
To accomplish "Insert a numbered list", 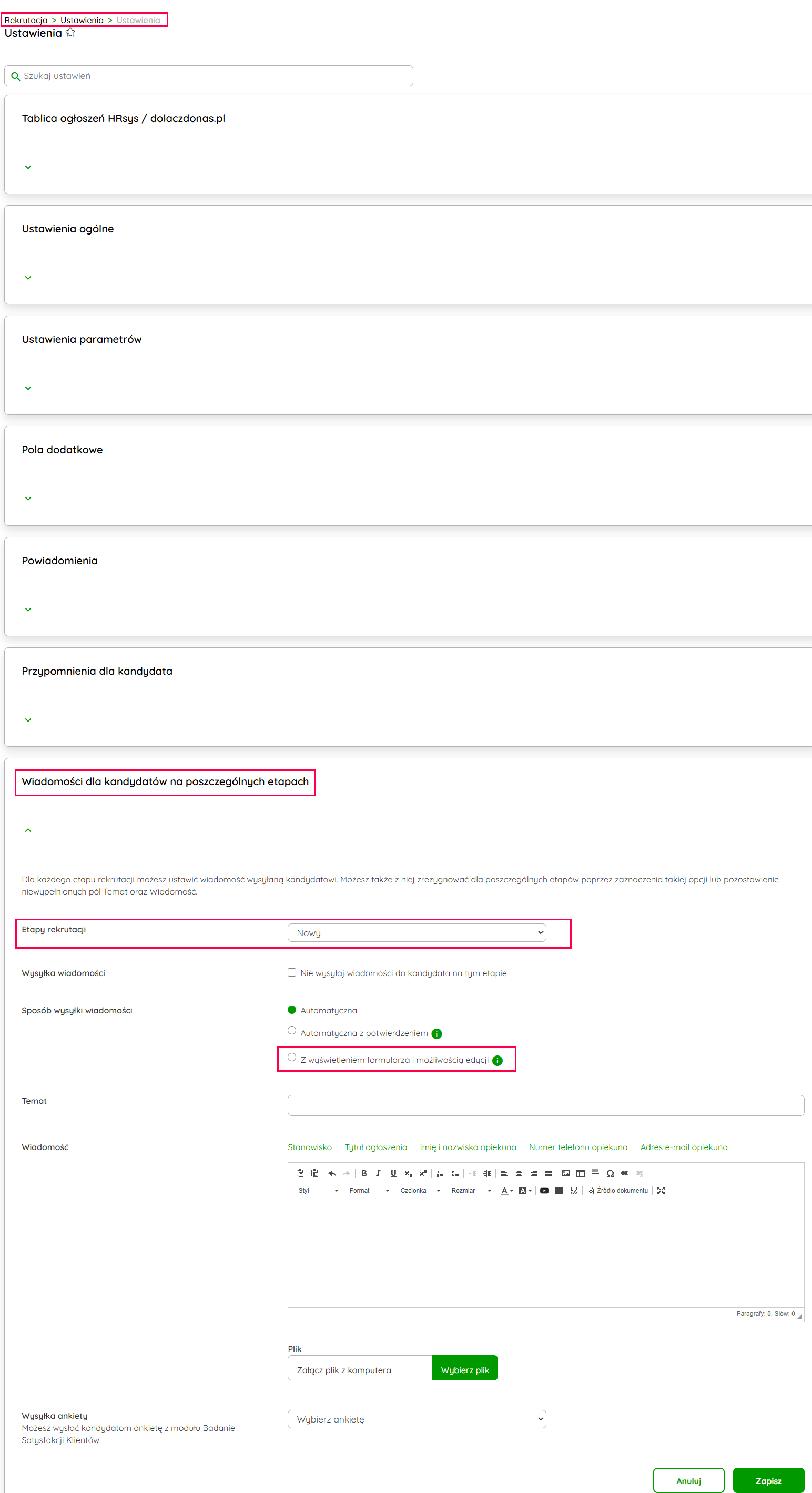I will (440, 1173).
